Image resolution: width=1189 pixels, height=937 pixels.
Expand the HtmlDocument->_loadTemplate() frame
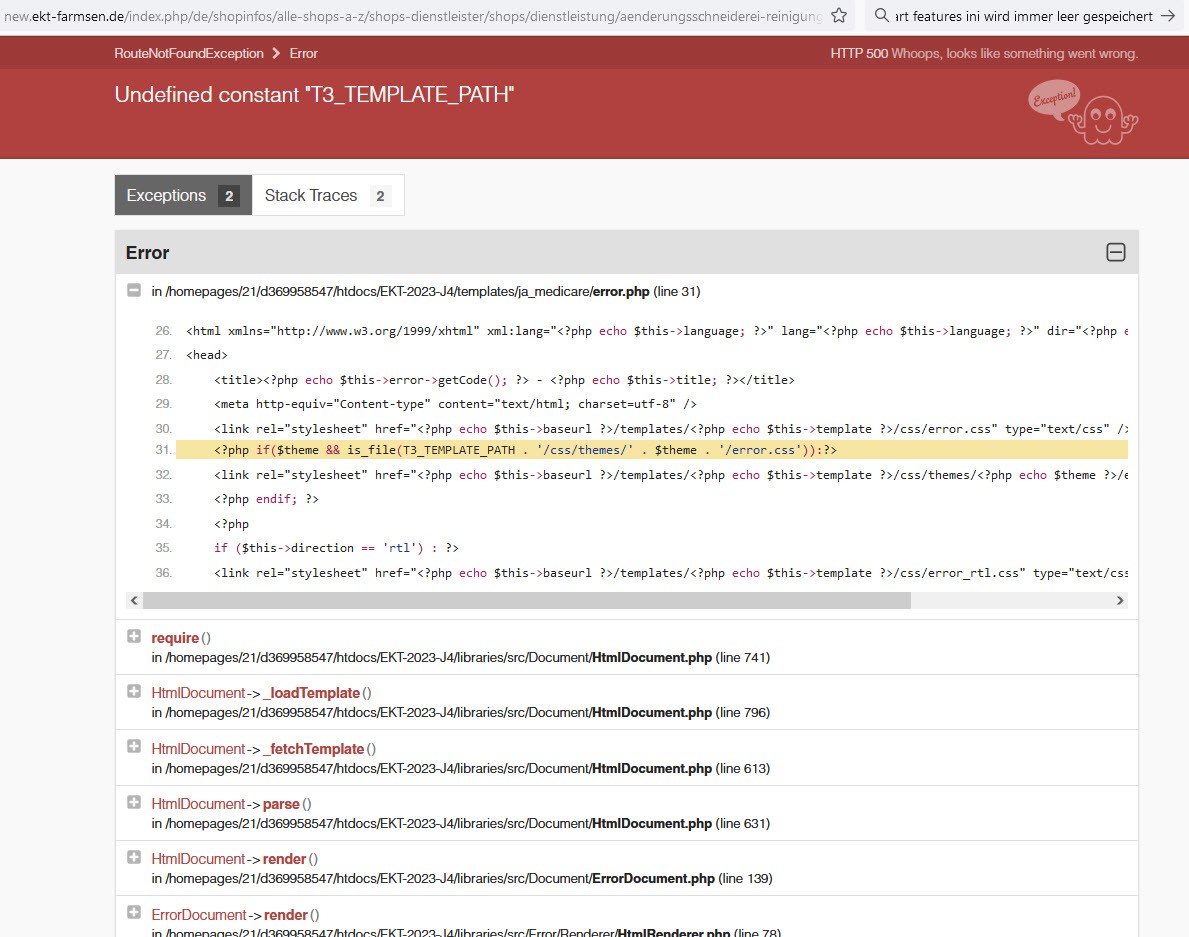point(134,692)
